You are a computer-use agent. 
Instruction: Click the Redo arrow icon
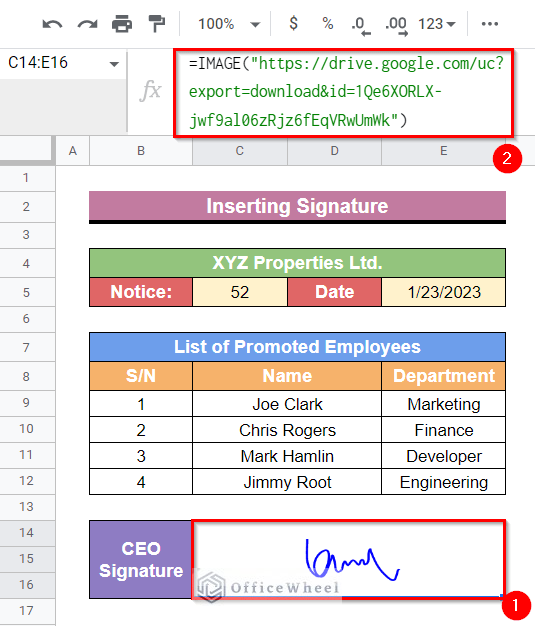(x=87, y=24)
